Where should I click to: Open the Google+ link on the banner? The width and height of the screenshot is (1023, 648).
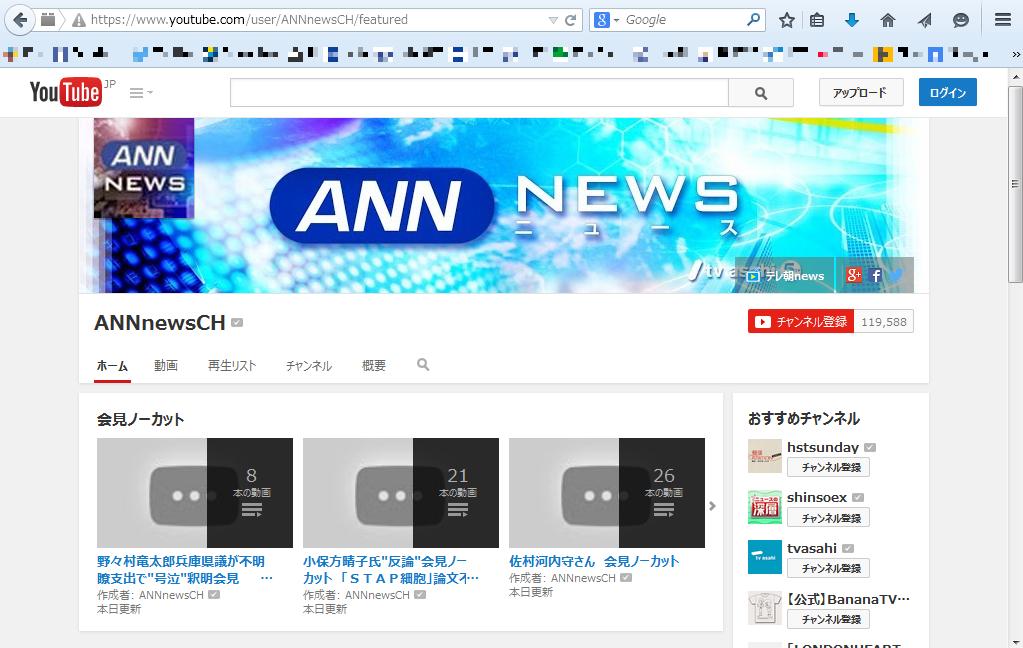click(853, 275)
